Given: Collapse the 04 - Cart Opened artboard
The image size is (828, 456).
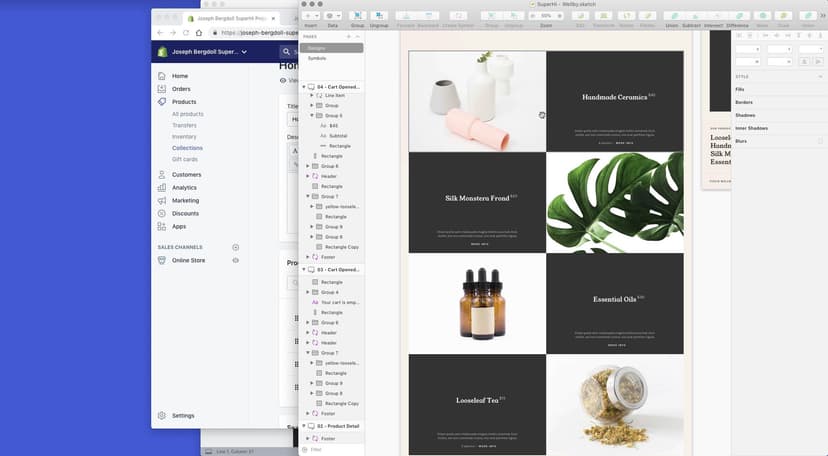Looking at the screenshot, I should [305, 87].
